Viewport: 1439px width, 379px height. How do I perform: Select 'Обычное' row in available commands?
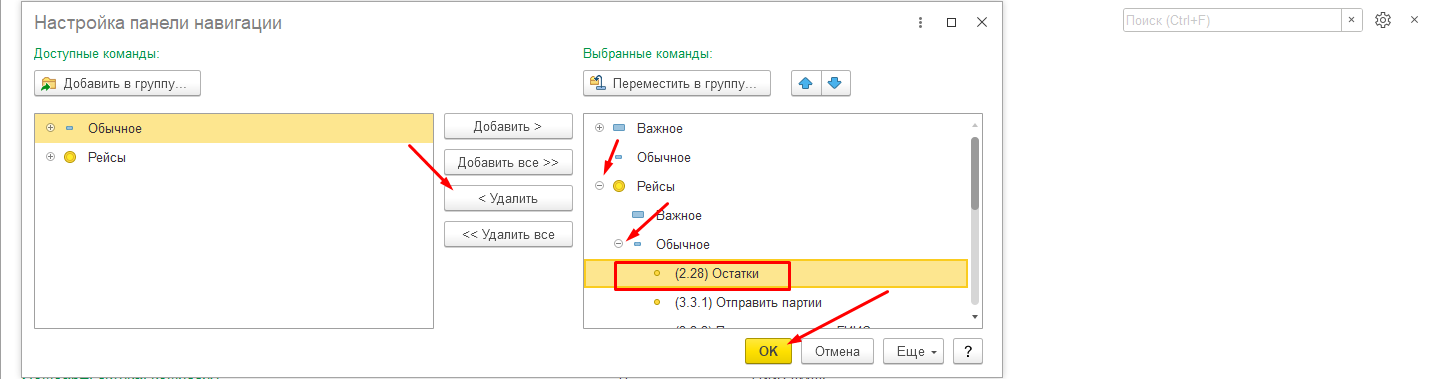[x=234, y=128]
